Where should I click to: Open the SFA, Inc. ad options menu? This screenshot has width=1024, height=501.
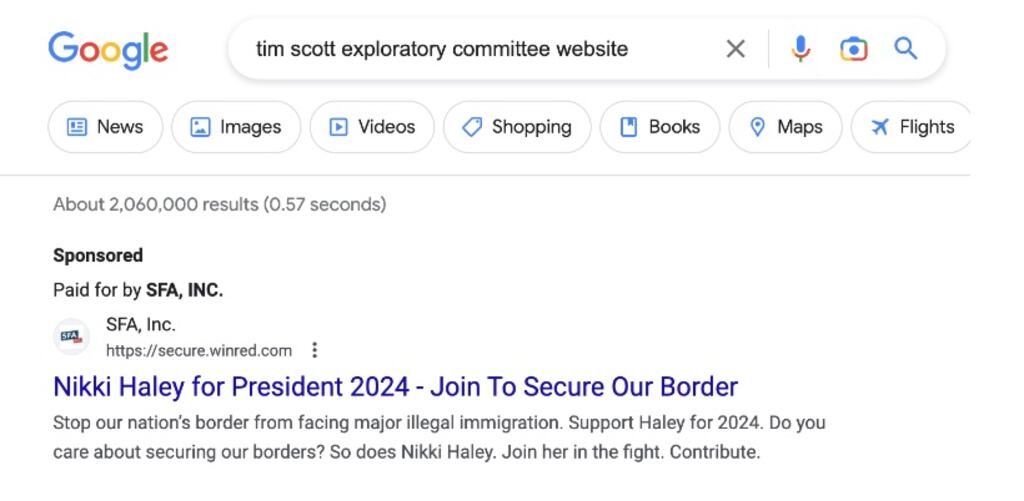point(315,350)
